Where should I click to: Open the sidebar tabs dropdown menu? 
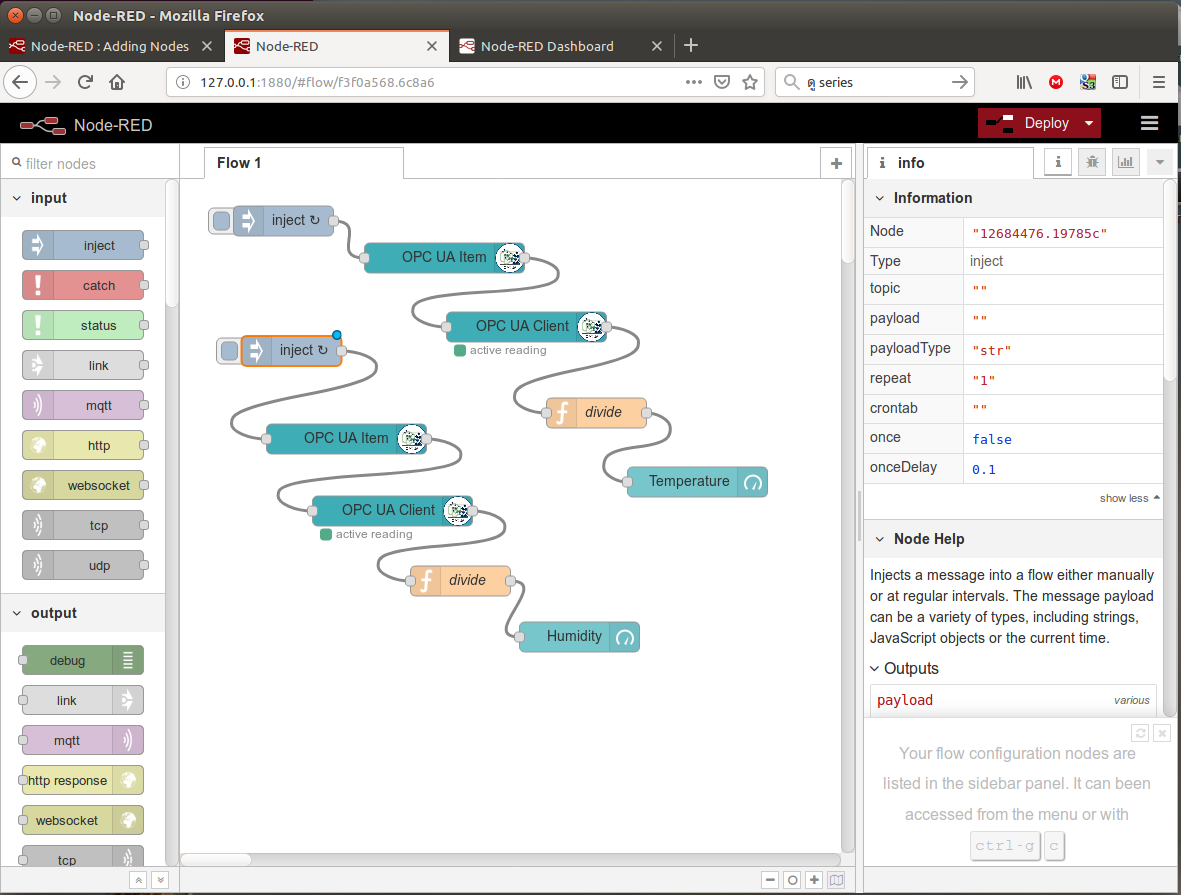click(1160, 162)
